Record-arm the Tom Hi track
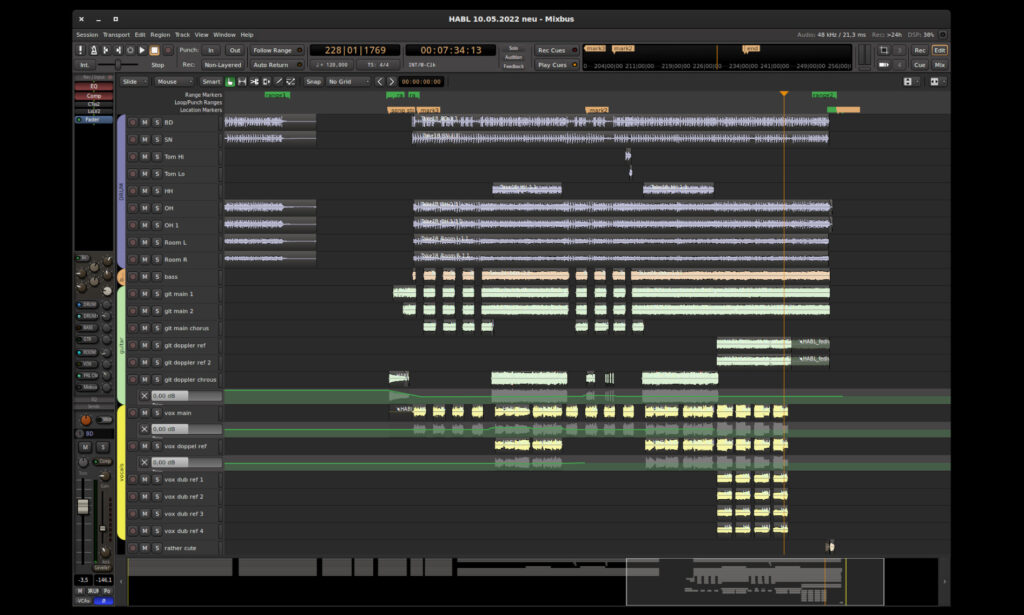The width and height of the screenshot is (1024, 615). 133,157
